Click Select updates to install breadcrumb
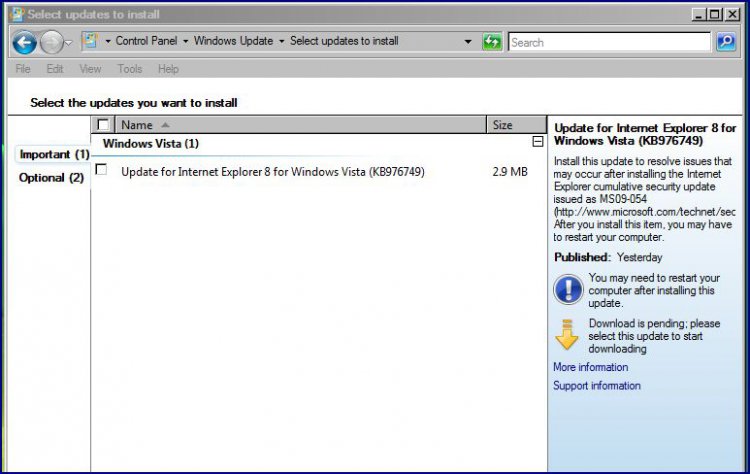This screenshot has width=750, height=474. click(x=344, y=41)
